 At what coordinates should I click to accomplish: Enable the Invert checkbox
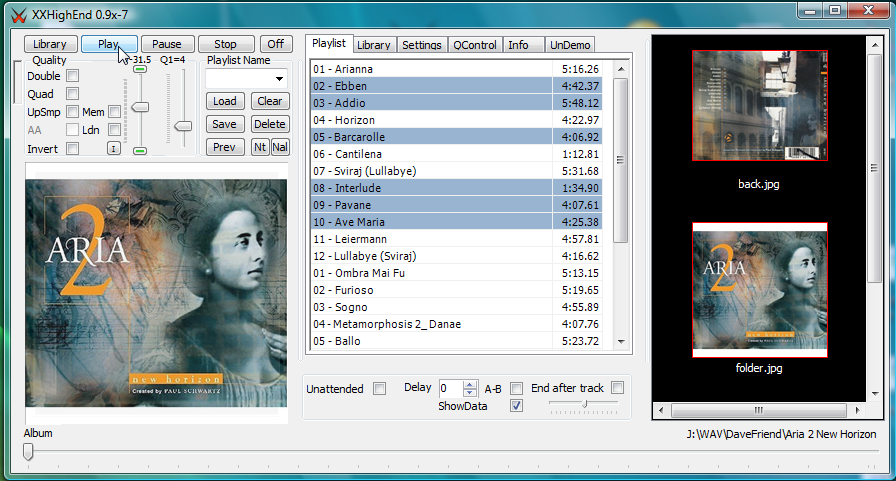pyautogui.click(x=73, y=149)
